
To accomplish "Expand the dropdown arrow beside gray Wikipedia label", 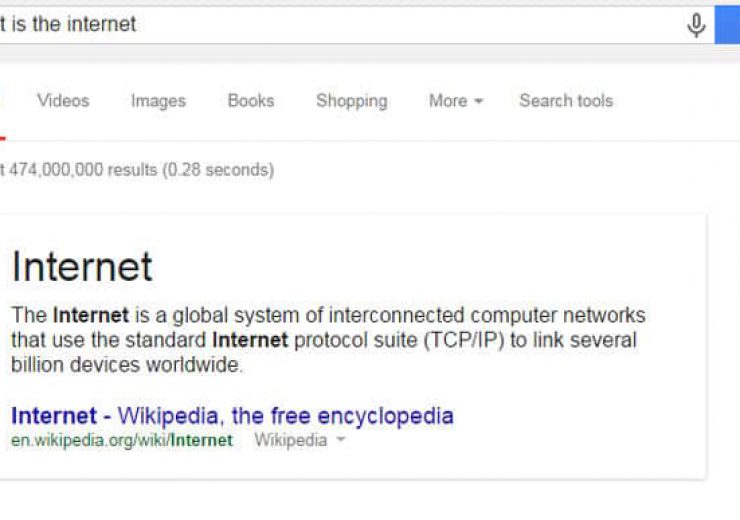I will (x=341, y=440).
